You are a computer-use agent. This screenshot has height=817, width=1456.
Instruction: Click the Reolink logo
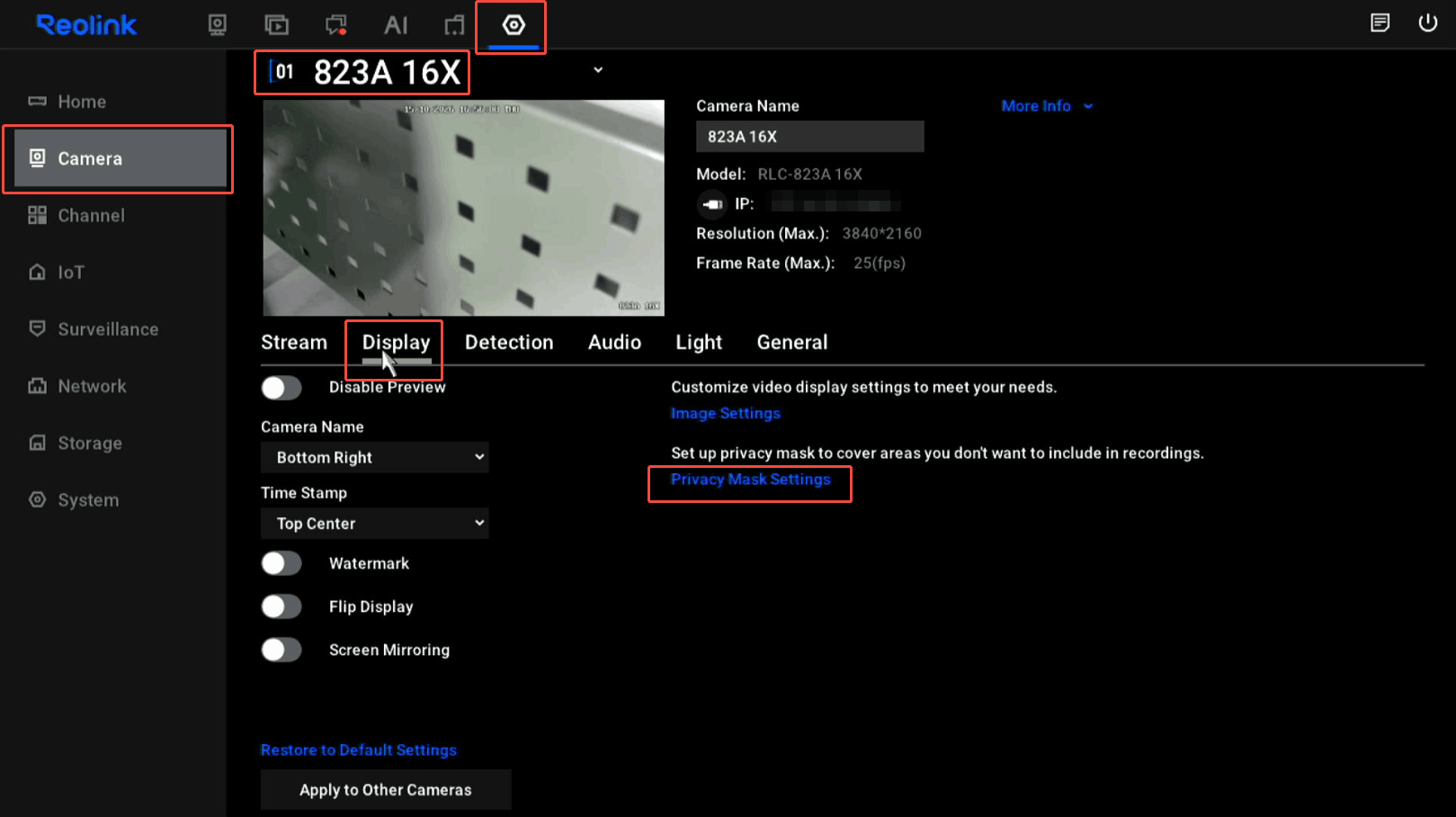[86, 25]
